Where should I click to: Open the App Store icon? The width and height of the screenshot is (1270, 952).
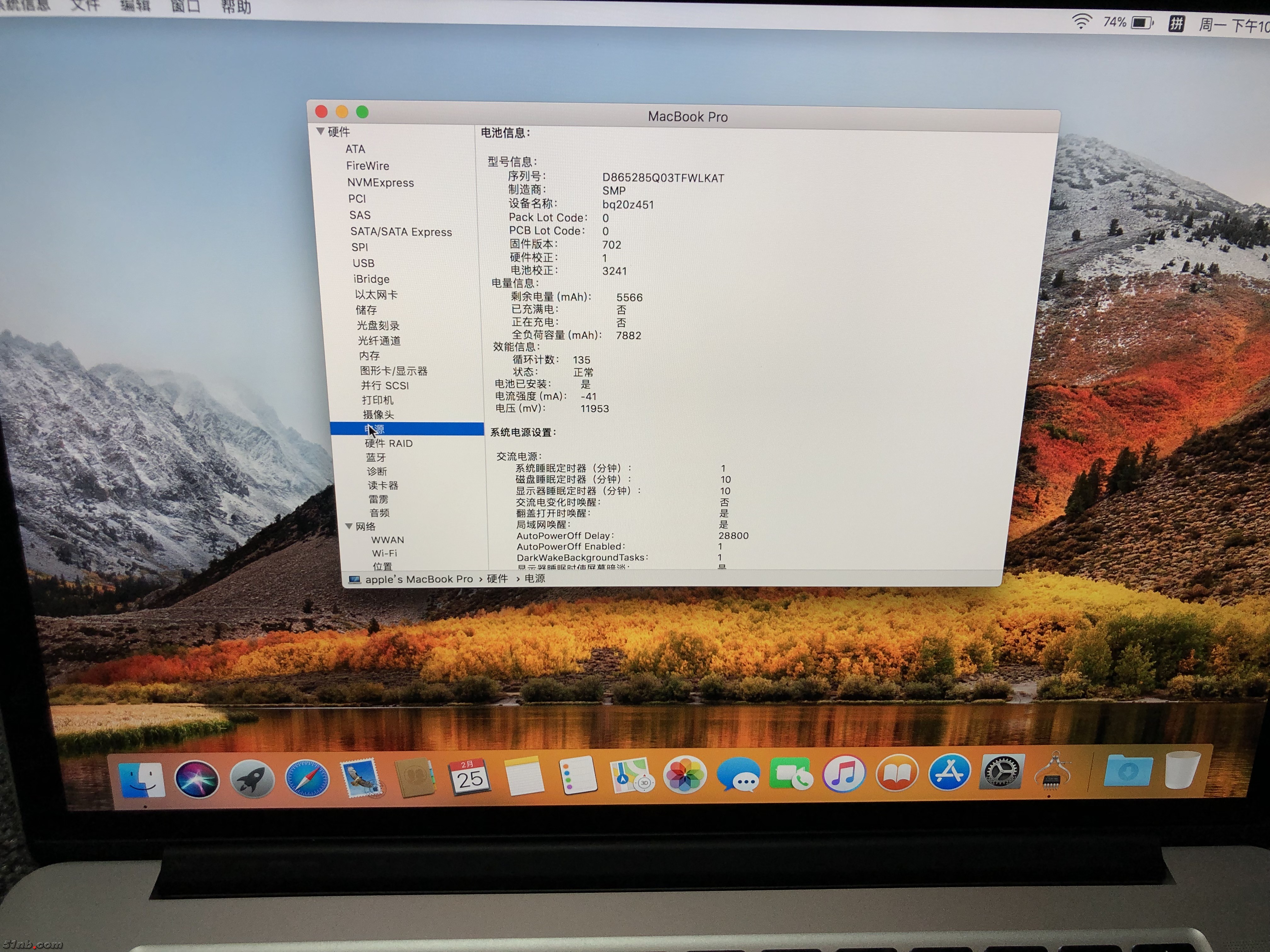(x=950, y=772)
